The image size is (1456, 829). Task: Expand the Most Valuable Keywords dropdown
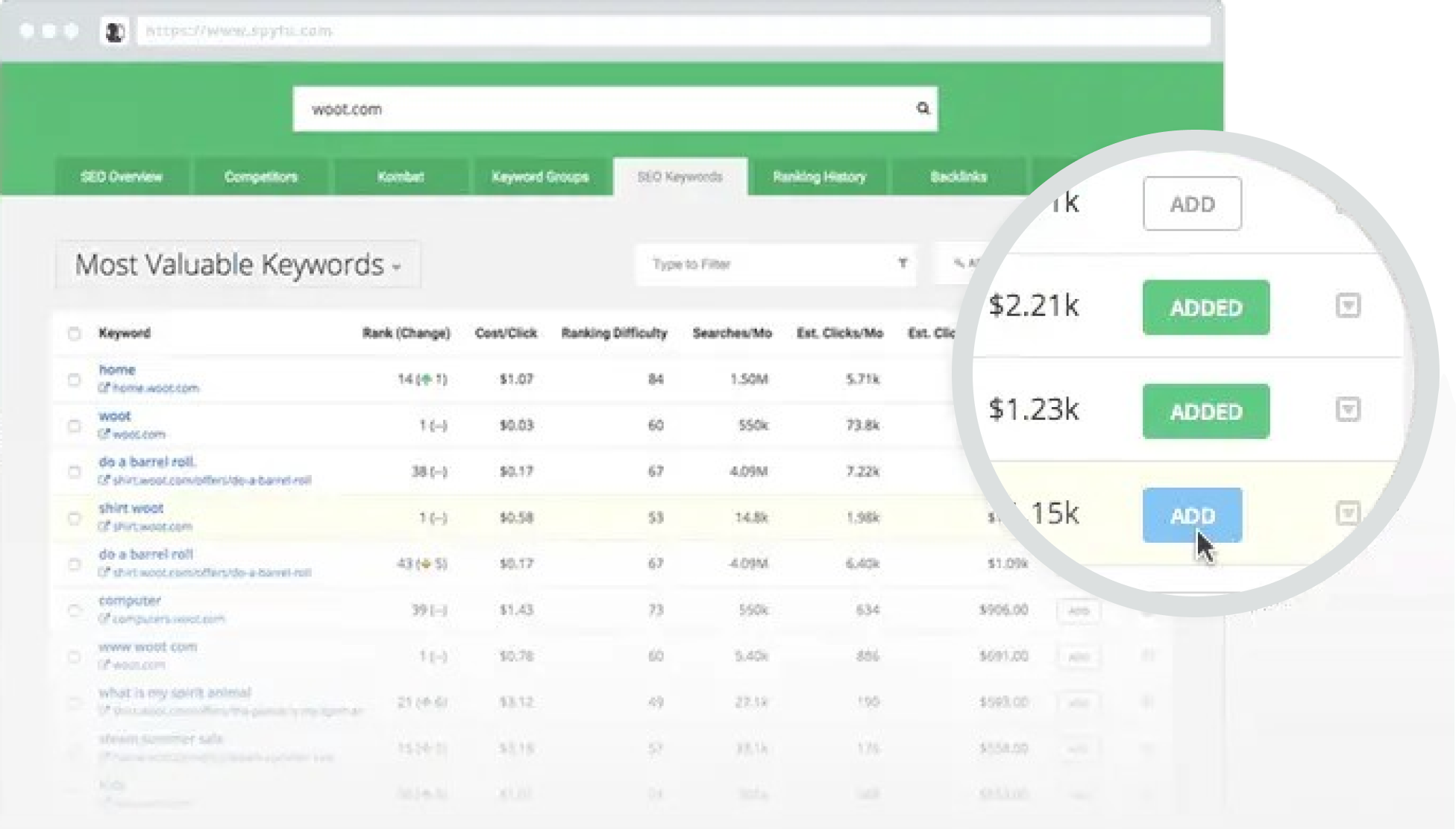click(238, 265)
